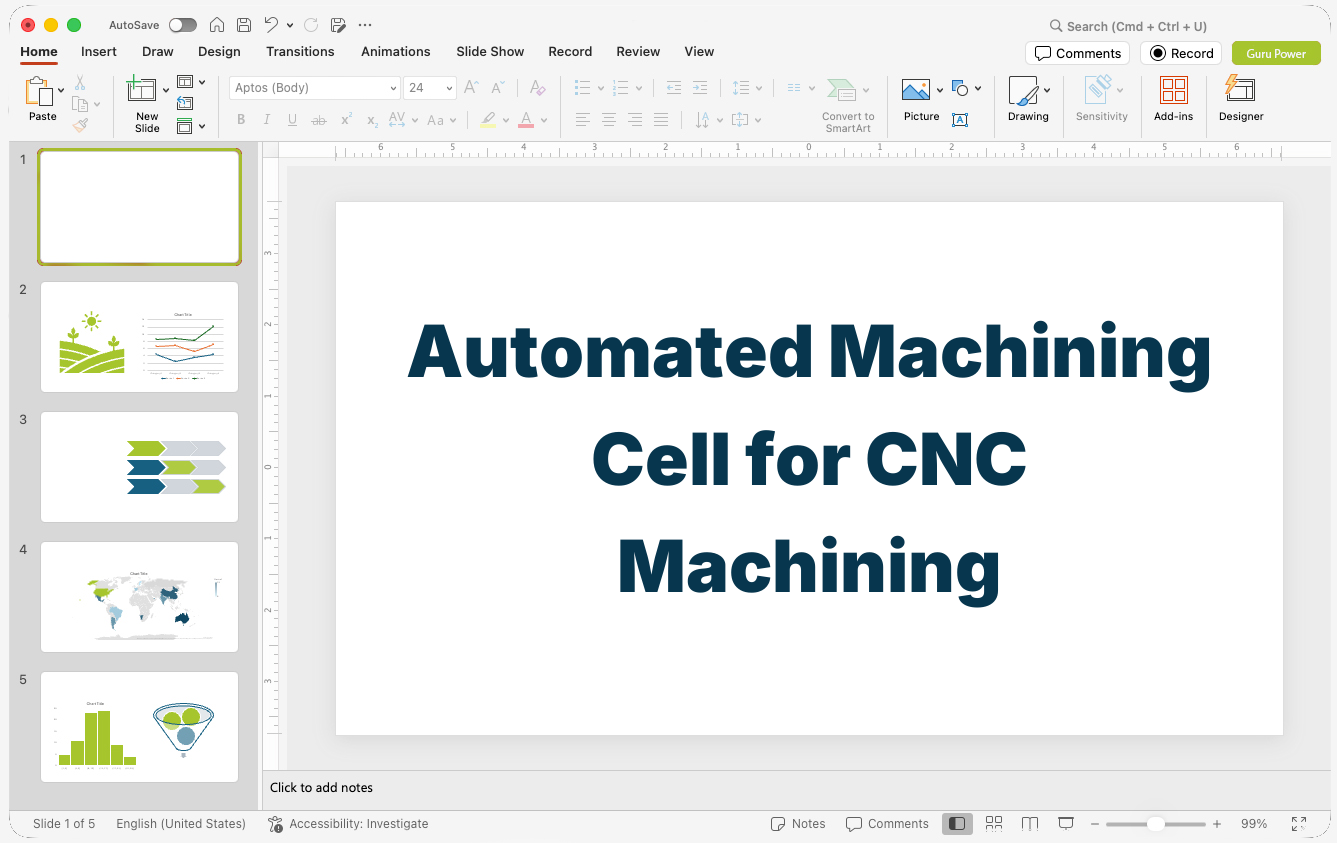Click the Guru Power button
Image resolution: width=1337 pixels, height=843 pixels.
click(x=1276, y=54)
